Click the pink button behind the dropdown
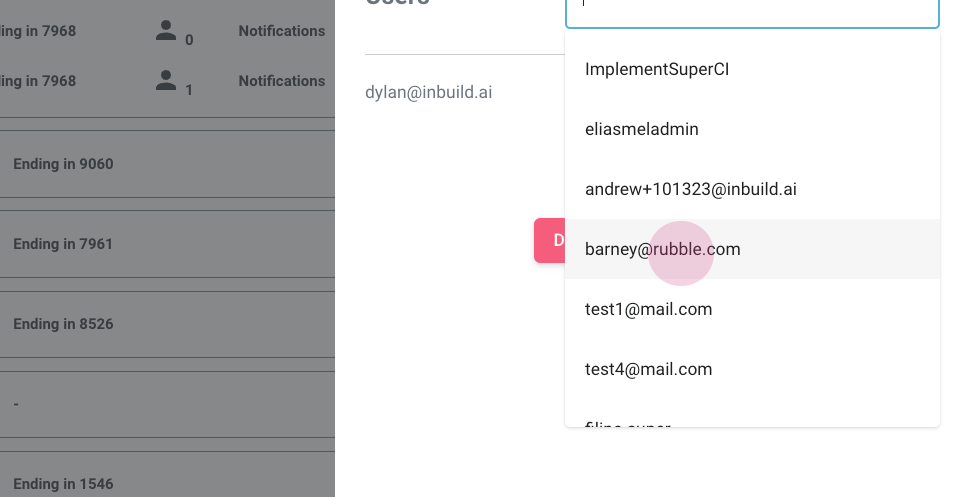Viewport: 960px width, 497px height. pyautogui.click(x=550, y=240)
